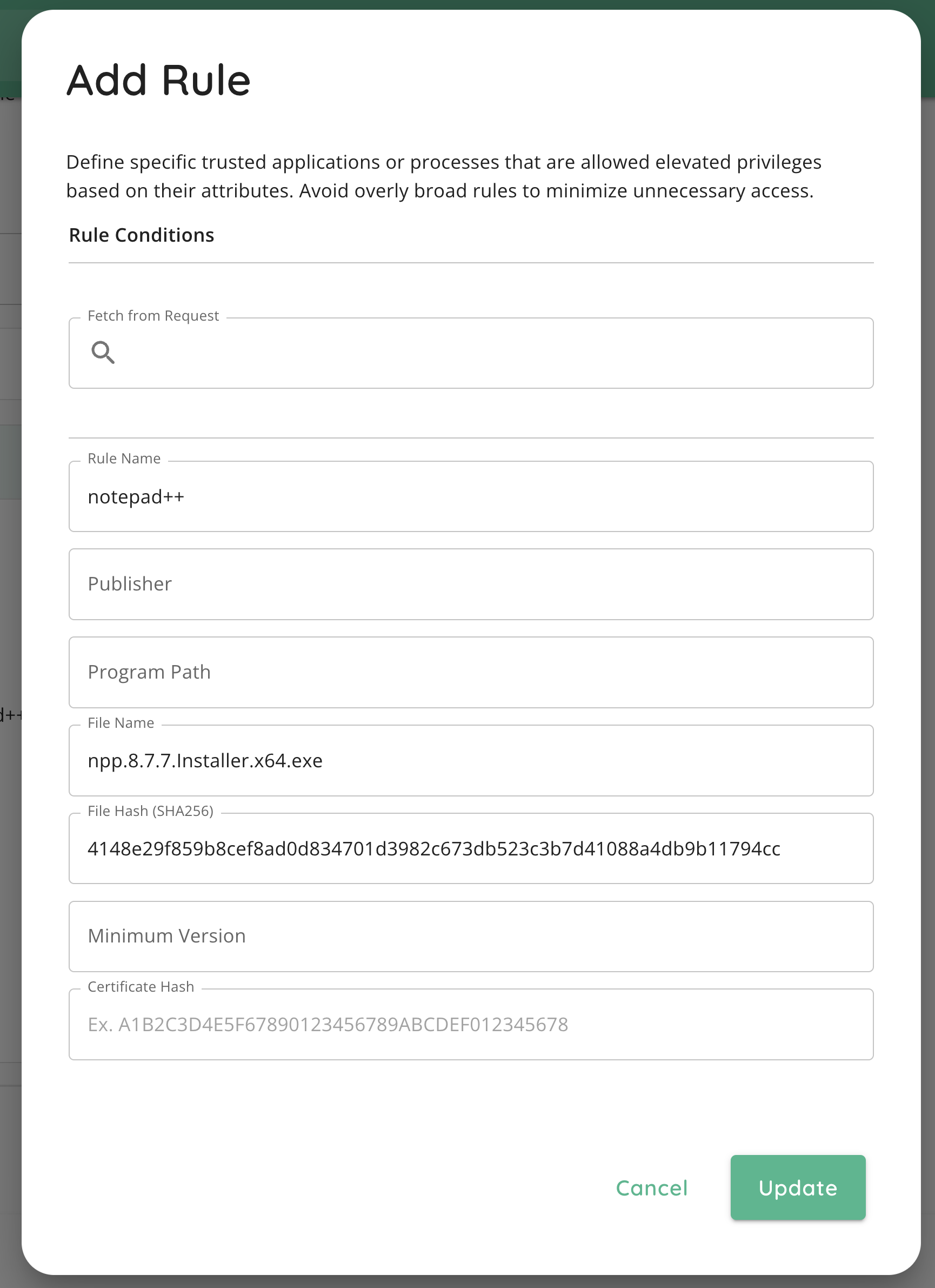Image resolution: width=935 pixels, height=1288 pixels.
Task: Click the Rule Conditions section heading
Action: click(142, 235)
